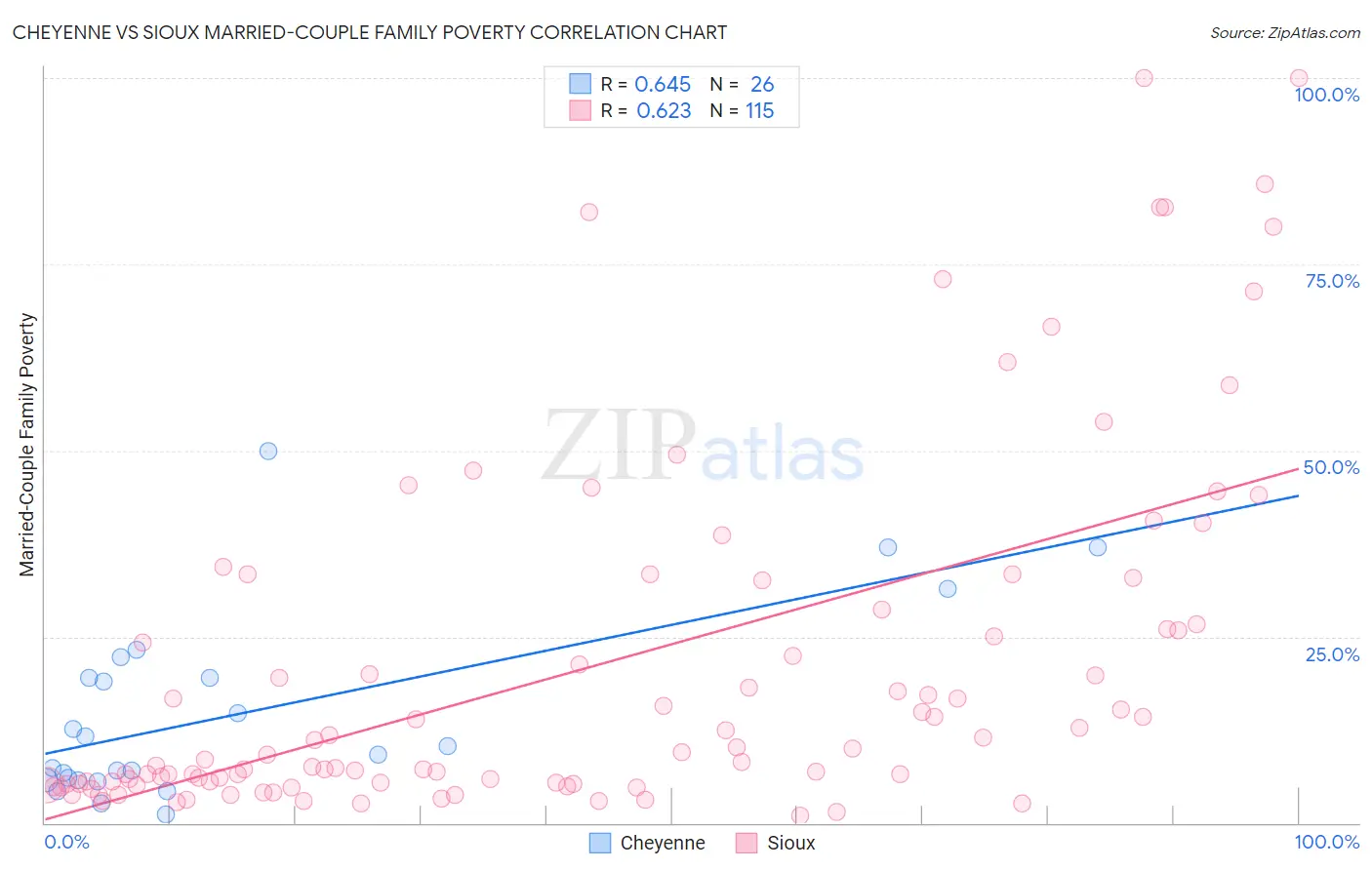
Task: Click the N = 115 value
Action: point(742,110)
